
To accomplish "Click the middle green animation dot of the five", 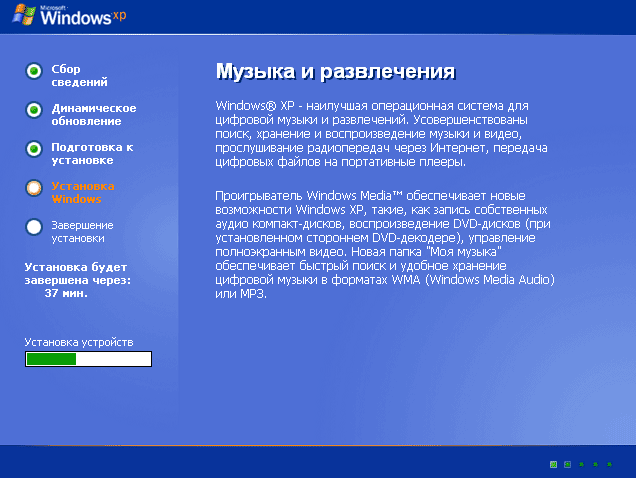I will pyautogui.click(x=581, y=464).
